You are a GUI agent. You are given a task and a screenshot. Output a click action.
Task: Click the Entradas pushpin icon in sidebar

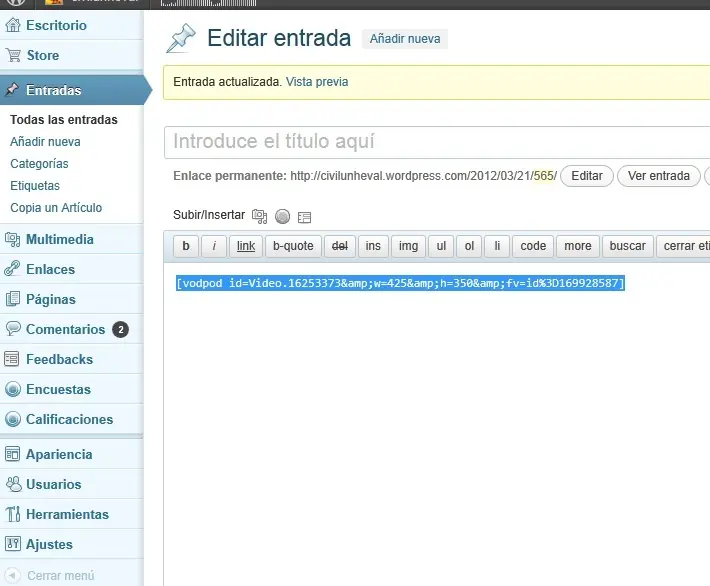(x=12, y=90)
